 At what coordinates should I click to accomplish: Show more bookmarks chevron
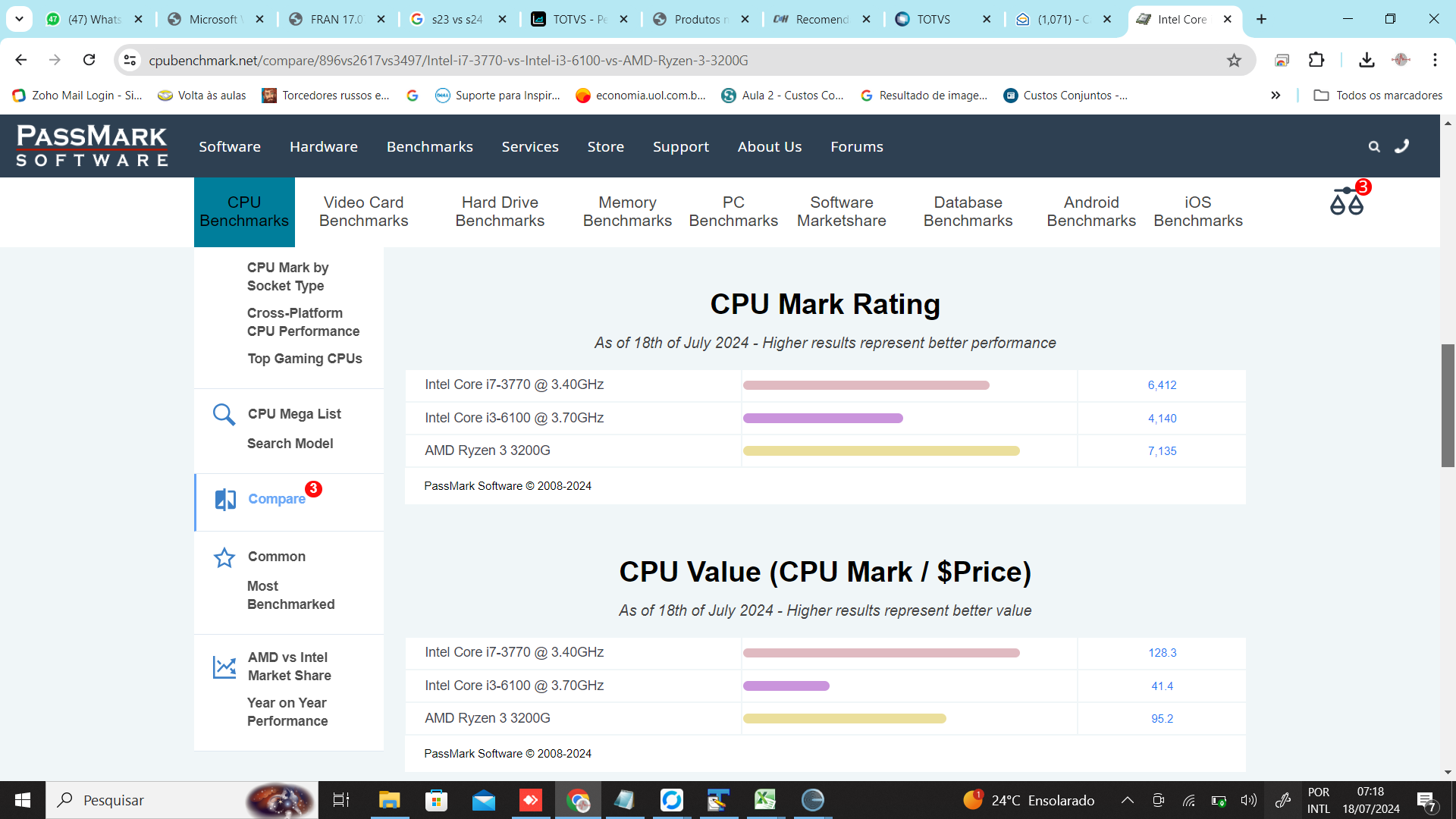tap(1276, 96)
